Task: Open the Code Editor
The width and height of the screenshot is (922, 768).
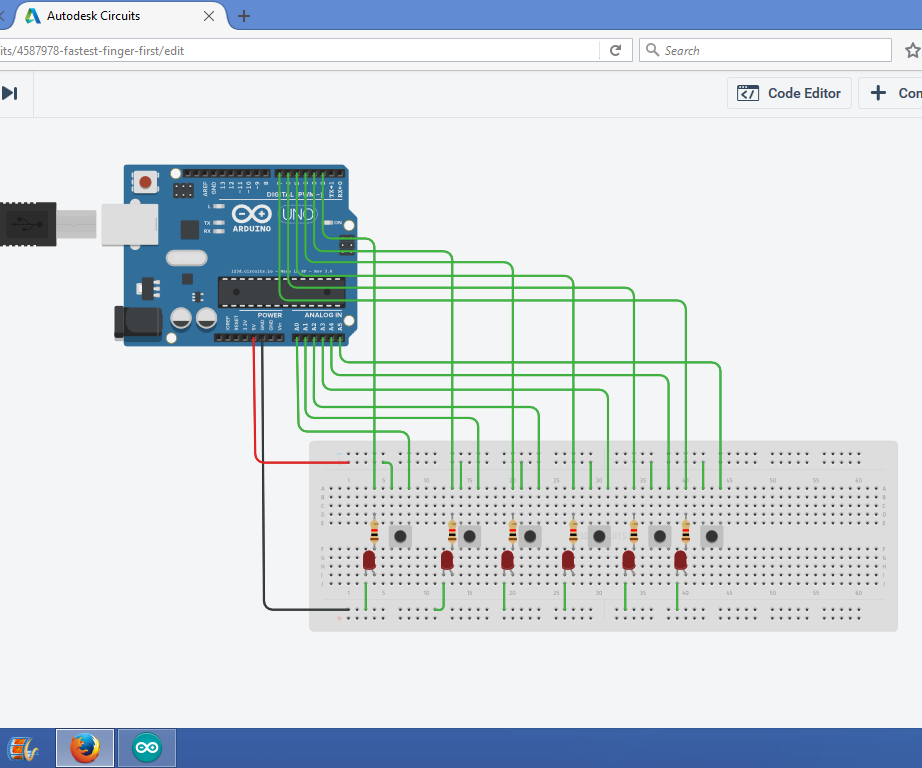Action: [x=789, y=92]
